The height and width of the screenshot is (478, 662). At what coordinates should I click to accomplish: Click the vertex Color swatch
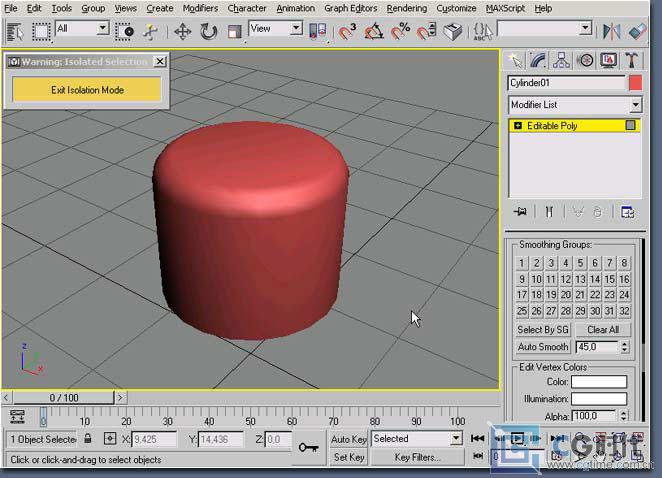coord(599,382)
